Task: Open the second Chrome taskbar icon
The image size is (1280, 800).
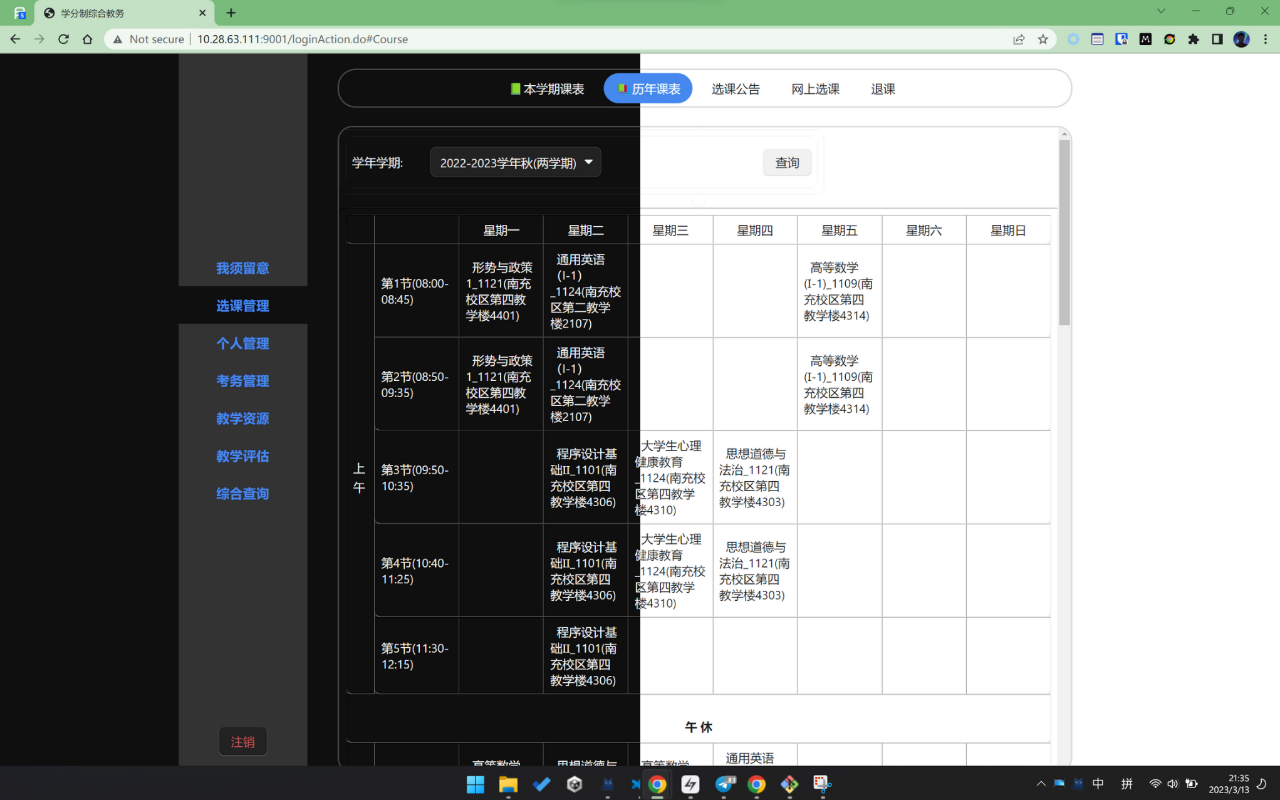Action: click(x=757, y=784)
